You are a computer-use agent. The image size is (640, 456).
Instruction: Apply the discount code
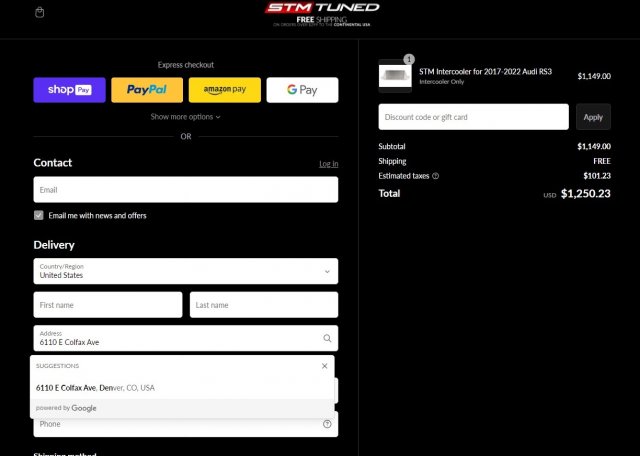pos(593,117)
